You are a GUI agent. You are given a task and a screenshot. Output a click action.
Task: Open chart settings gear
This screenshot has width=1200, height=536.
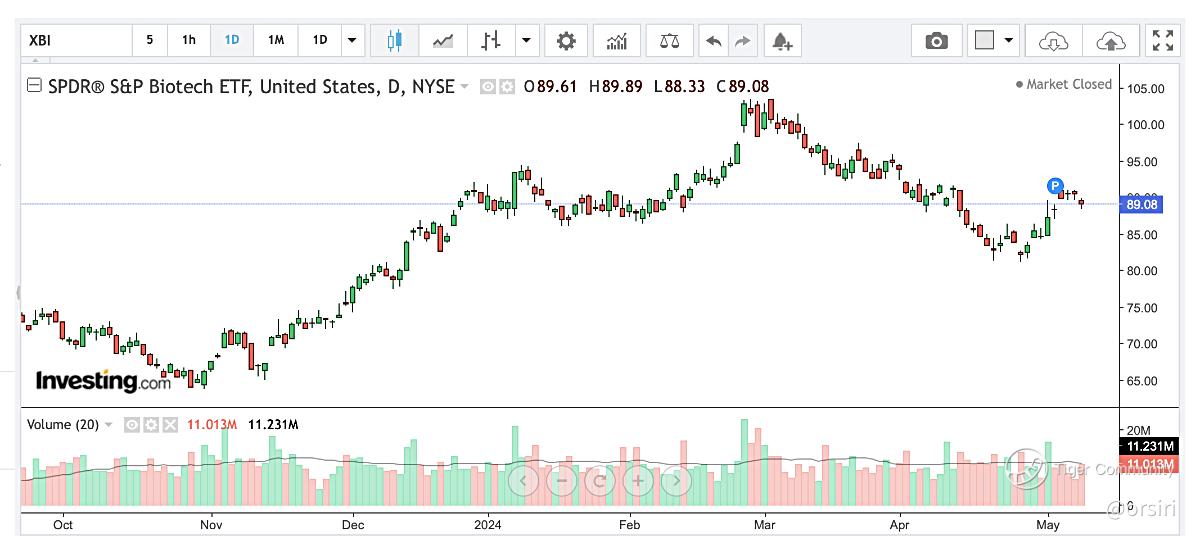(566, 40)
